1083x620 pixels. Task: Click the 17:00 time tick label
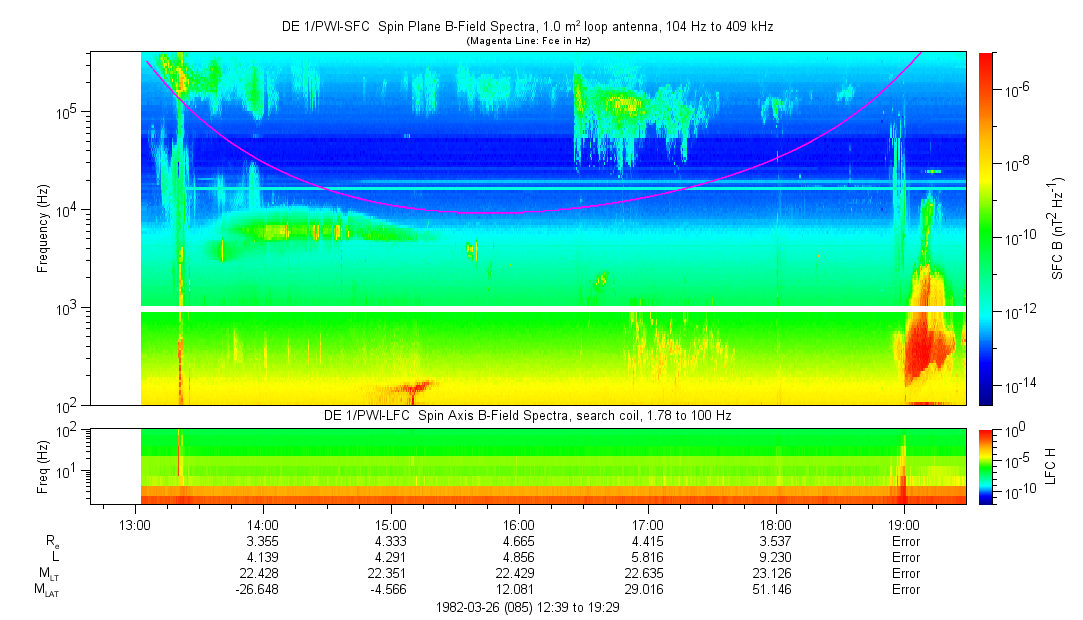(647, 525)
